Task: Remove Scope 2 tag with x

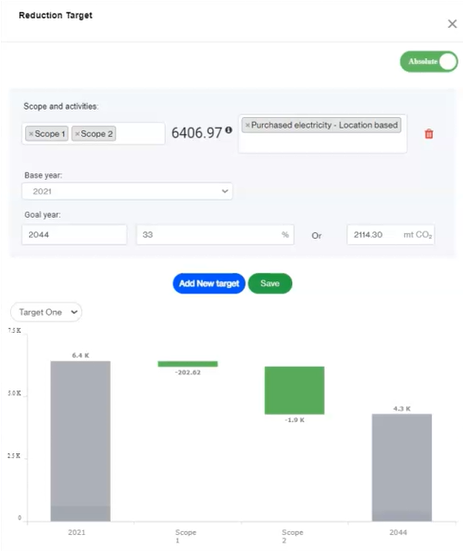Action: (x=77, y=134)
